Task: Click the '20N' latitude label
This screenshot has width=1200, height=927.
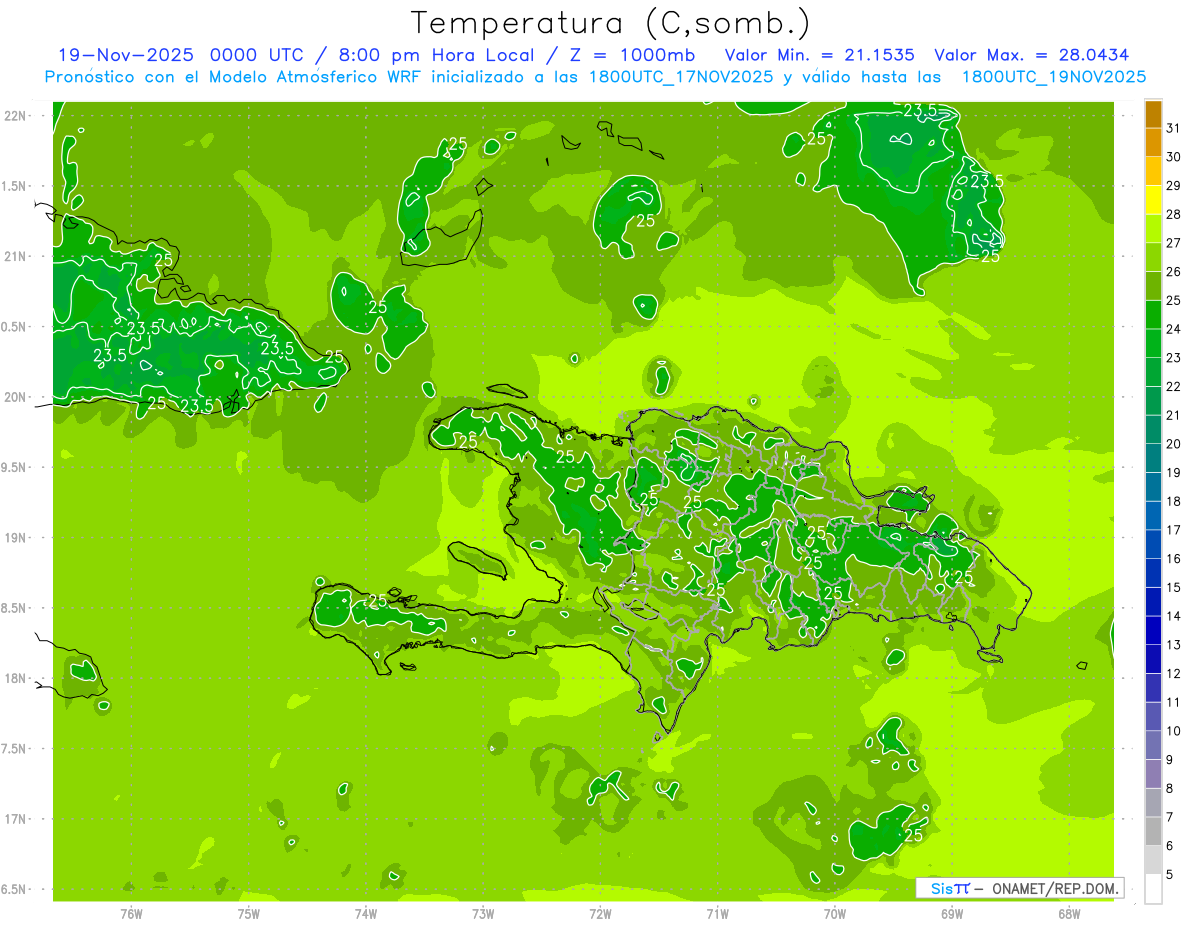Action: (x=15, y=398)
